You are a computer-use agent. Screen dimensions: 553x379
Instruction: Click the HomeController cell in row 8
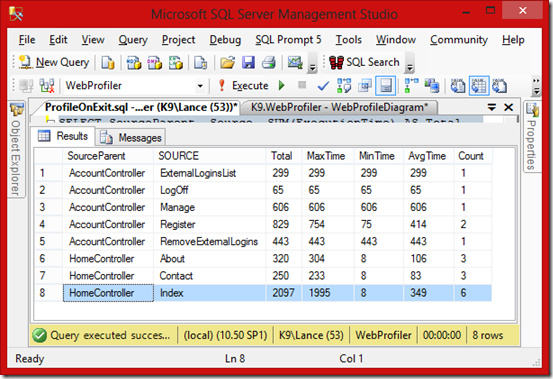[108, 293]
